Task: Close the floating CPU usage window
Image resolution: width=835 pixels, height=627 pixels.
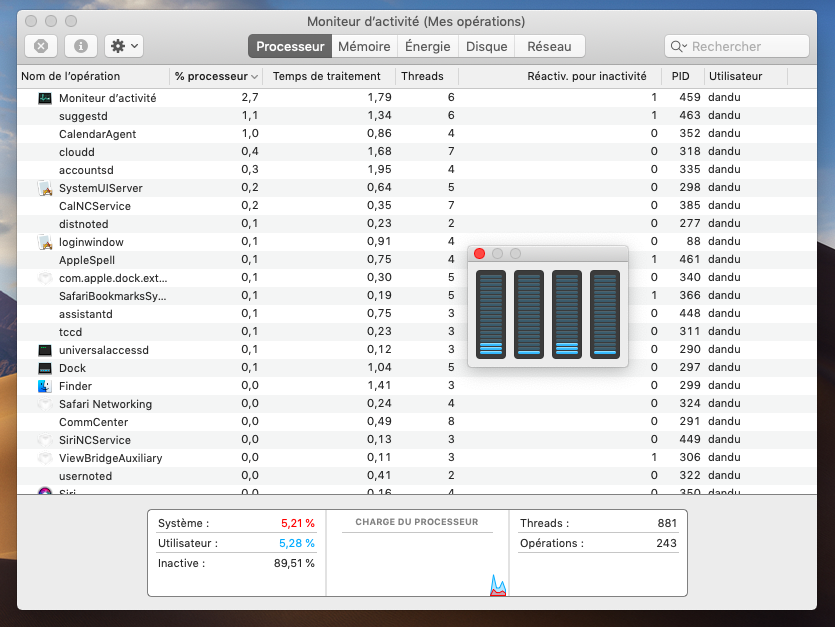Action: pyautogui.click(x=479, y=254)
